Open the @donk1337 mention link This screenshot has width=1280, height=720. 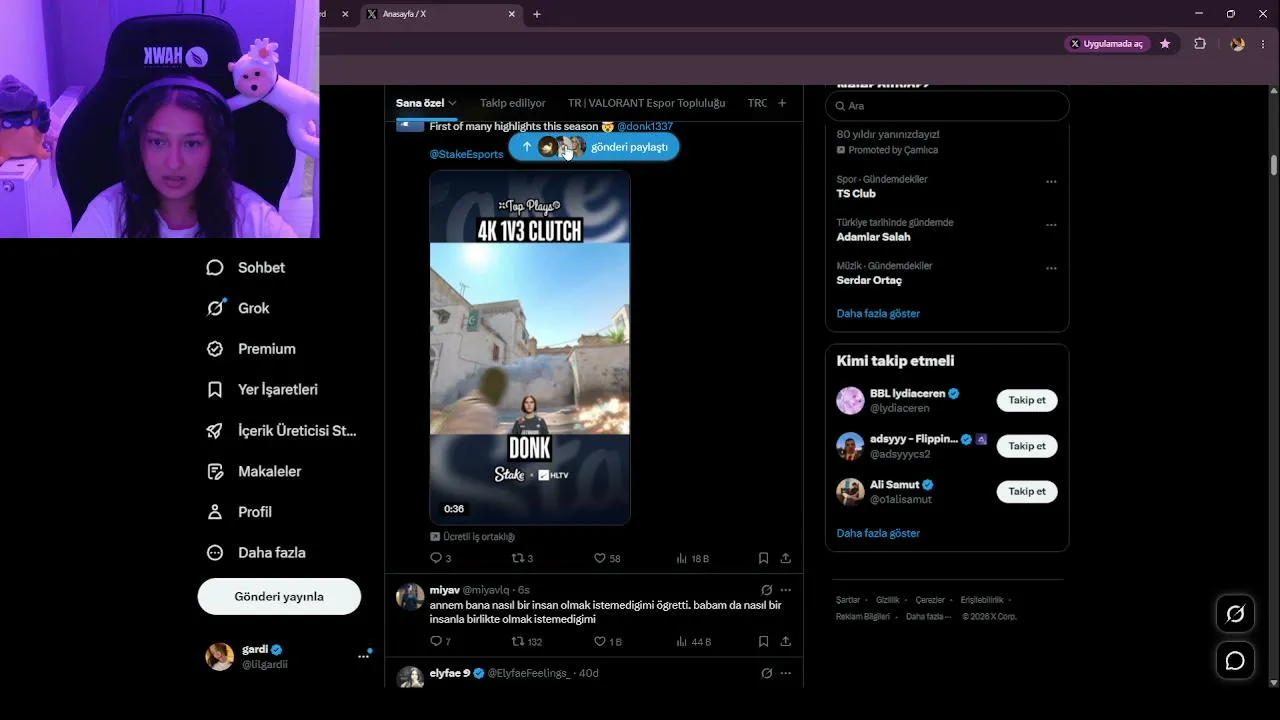[x=645, y=127]
